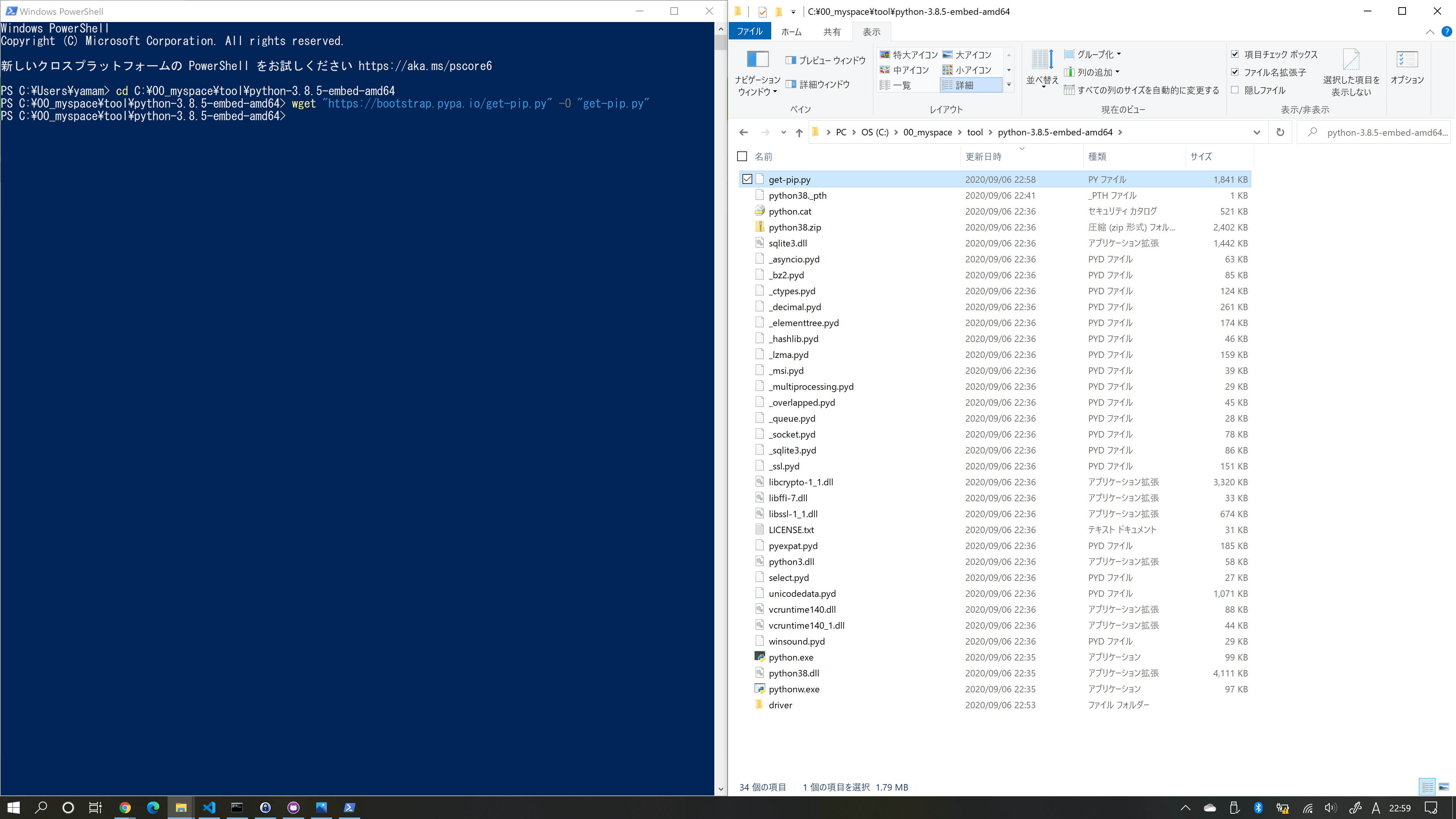Image resolution: width=1456 pixels, height=819 pixels.
Task: Click the tool breadcrumb in the address bar
Action: pos(974,132)
